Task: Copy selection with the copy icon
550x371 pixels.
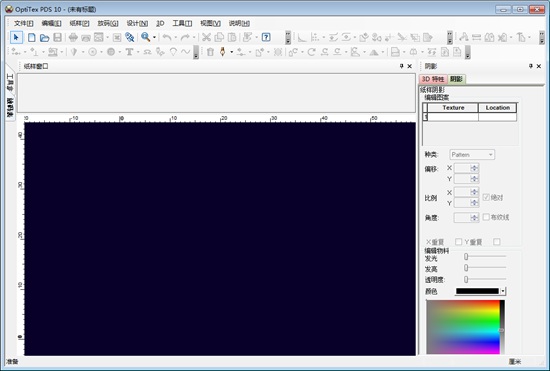Action: point(219,37)
